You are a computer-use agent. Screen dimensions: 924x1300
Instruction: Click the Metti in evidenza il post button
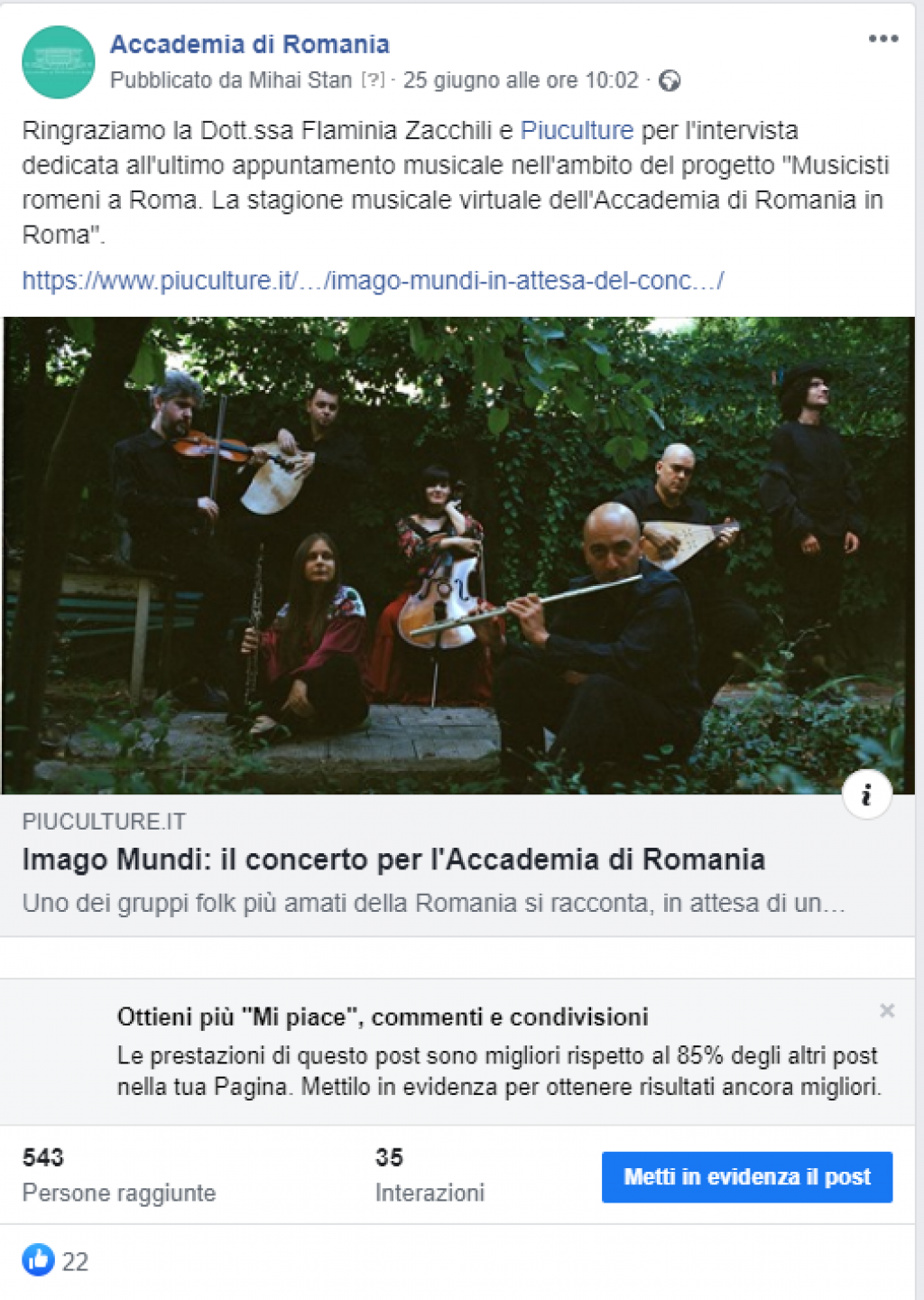[747, 1176]
